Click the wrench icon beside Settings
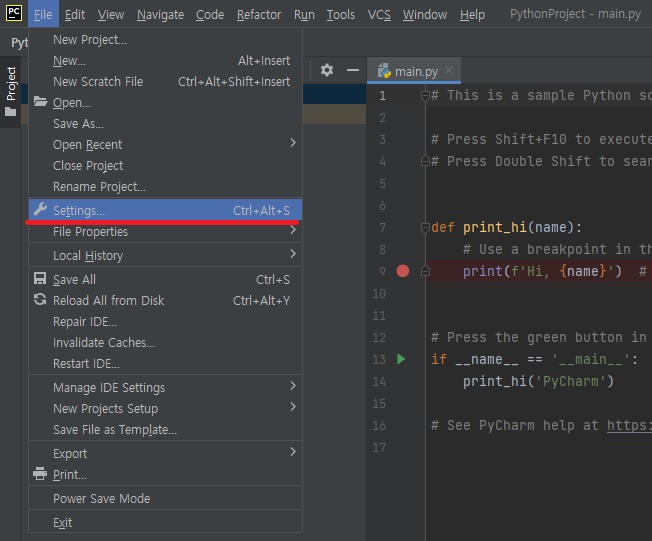 [x=40, y=209]
